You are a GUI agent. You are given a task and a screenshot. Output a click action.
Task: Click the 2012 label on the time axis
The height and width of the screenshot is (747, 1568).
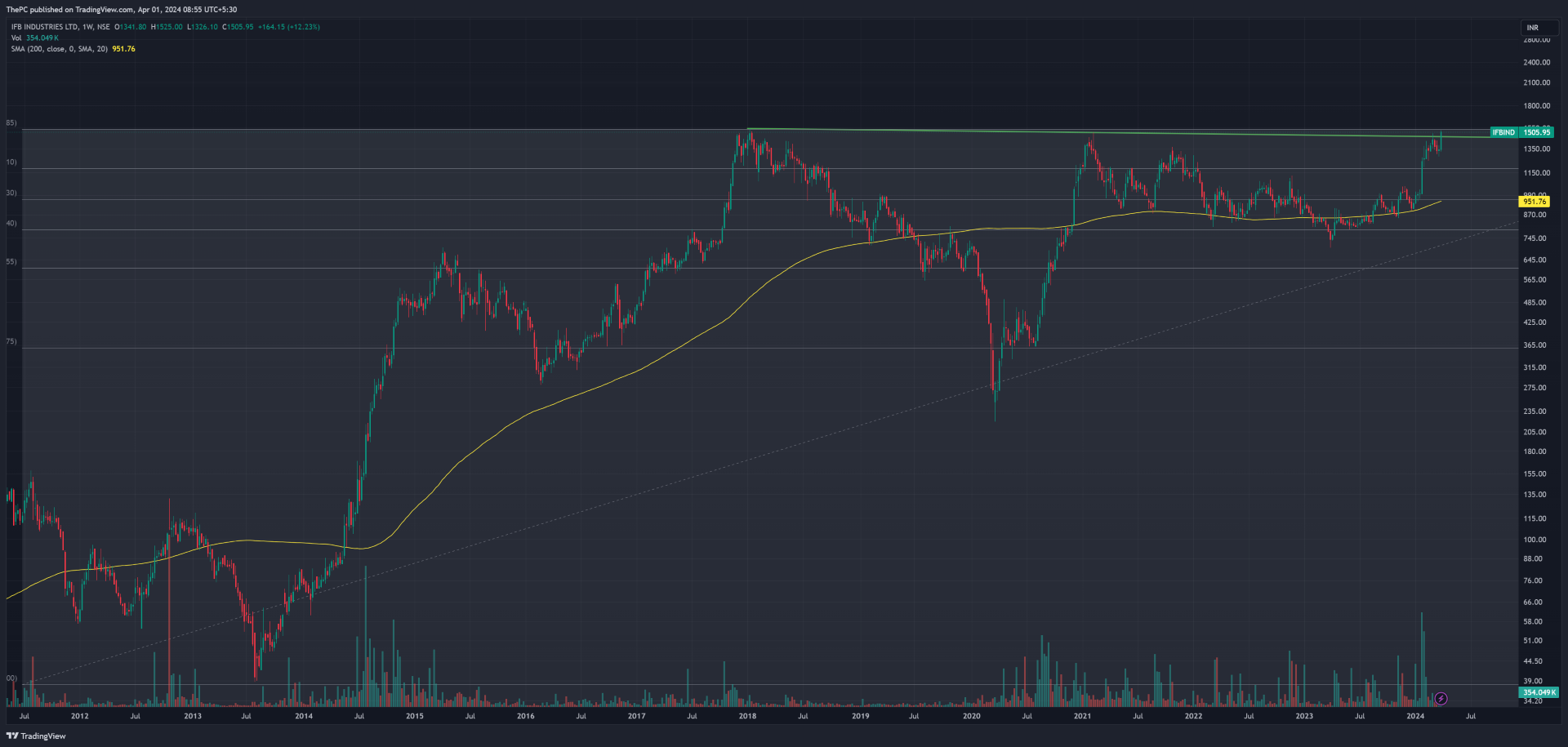(x=80, y=716)
